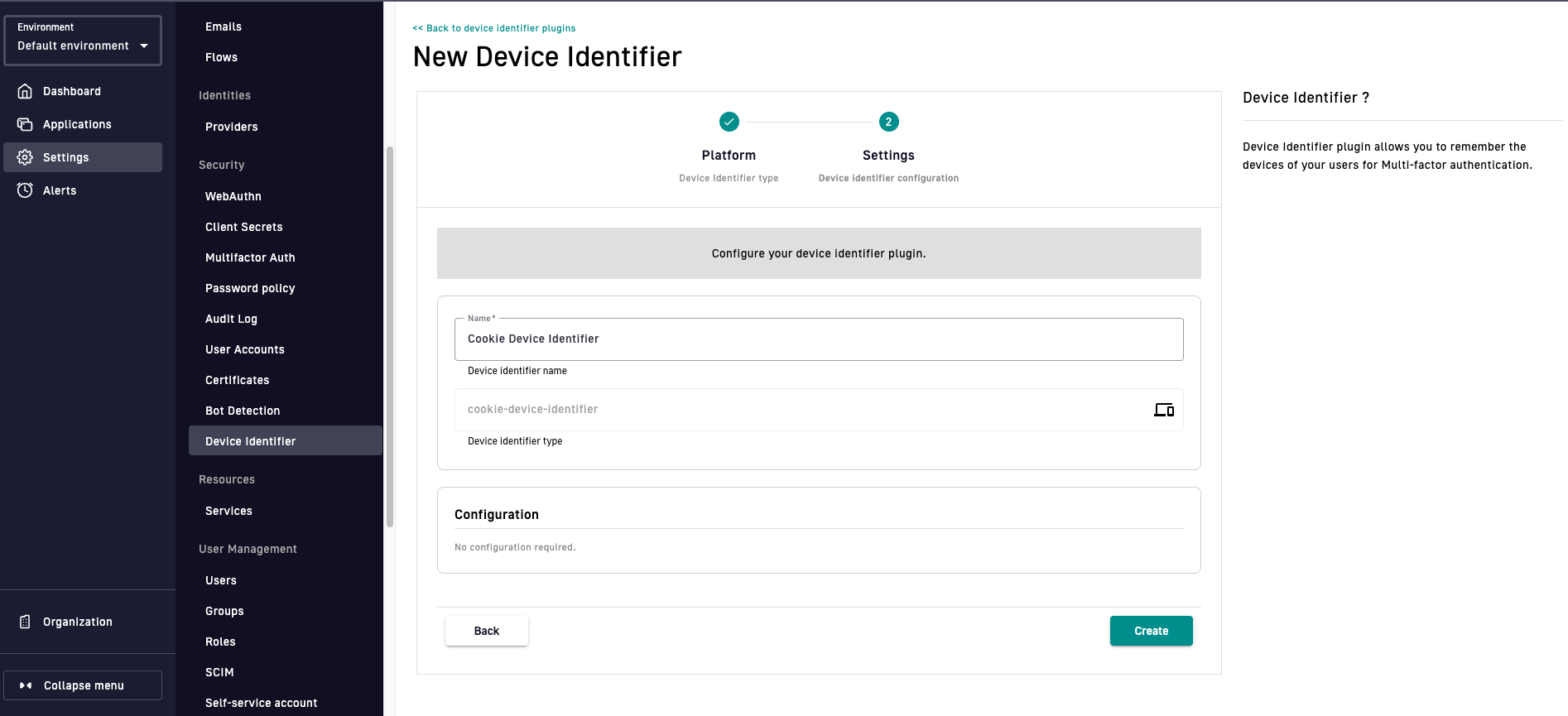Viewport: 1568px width, 716px height.
Task: Click the completed Platform step checkmark
Action: [x=729, y=122]
